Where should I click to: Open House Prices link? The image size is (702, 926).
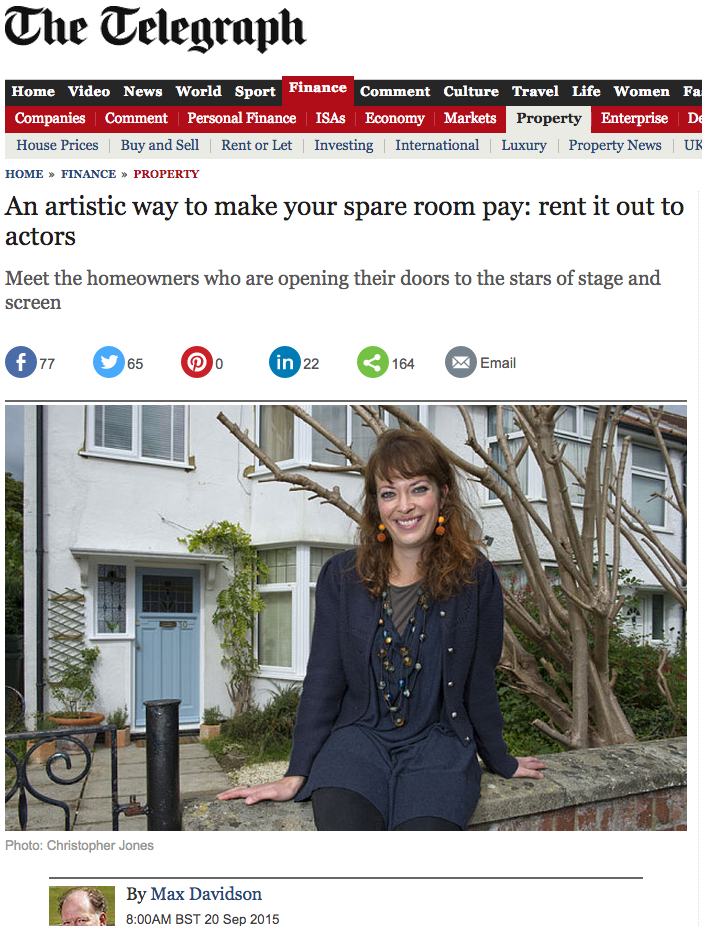[57, 145]
